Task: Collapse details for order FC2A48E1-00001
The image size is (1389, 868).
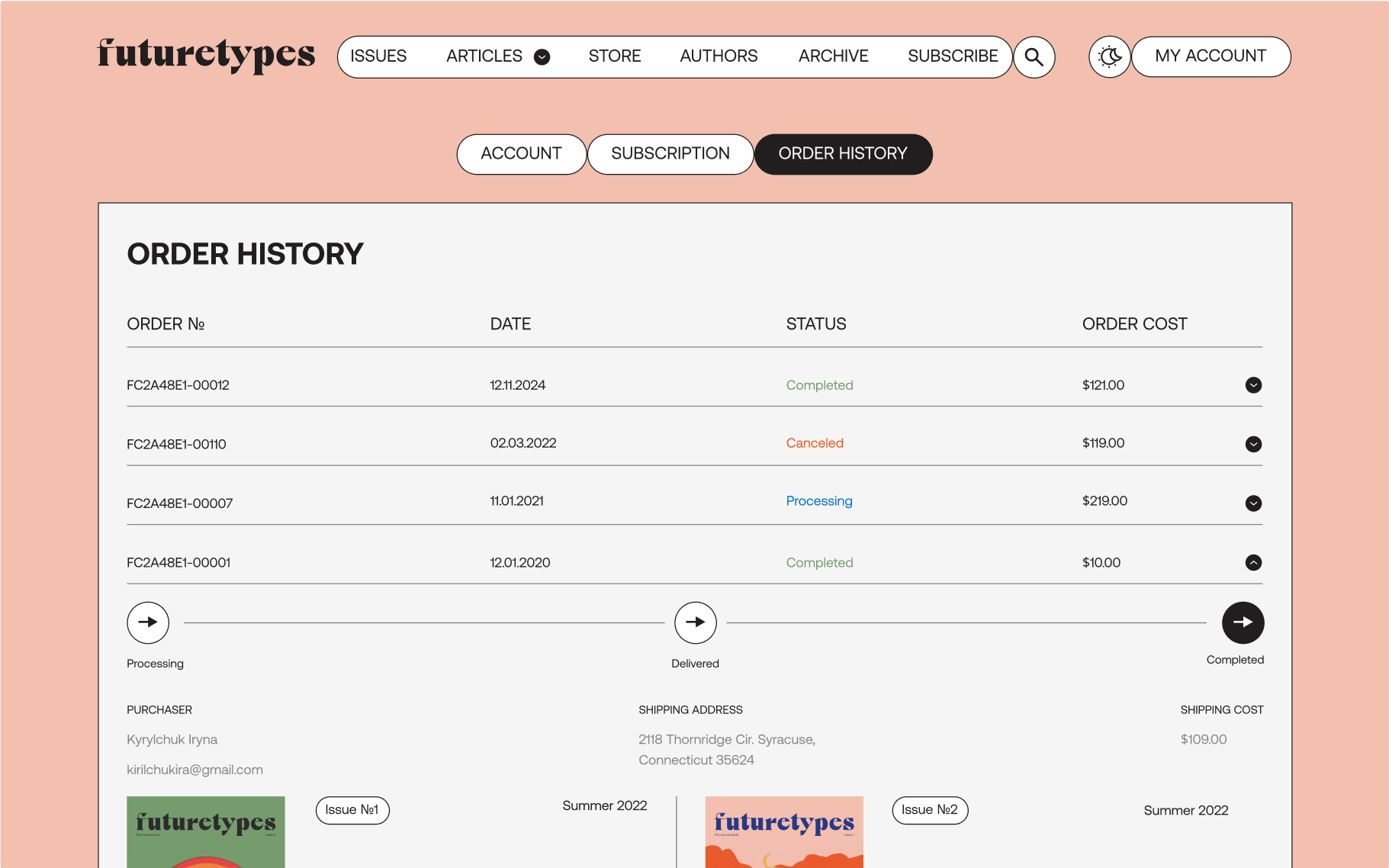Action: coord(1253,563)
